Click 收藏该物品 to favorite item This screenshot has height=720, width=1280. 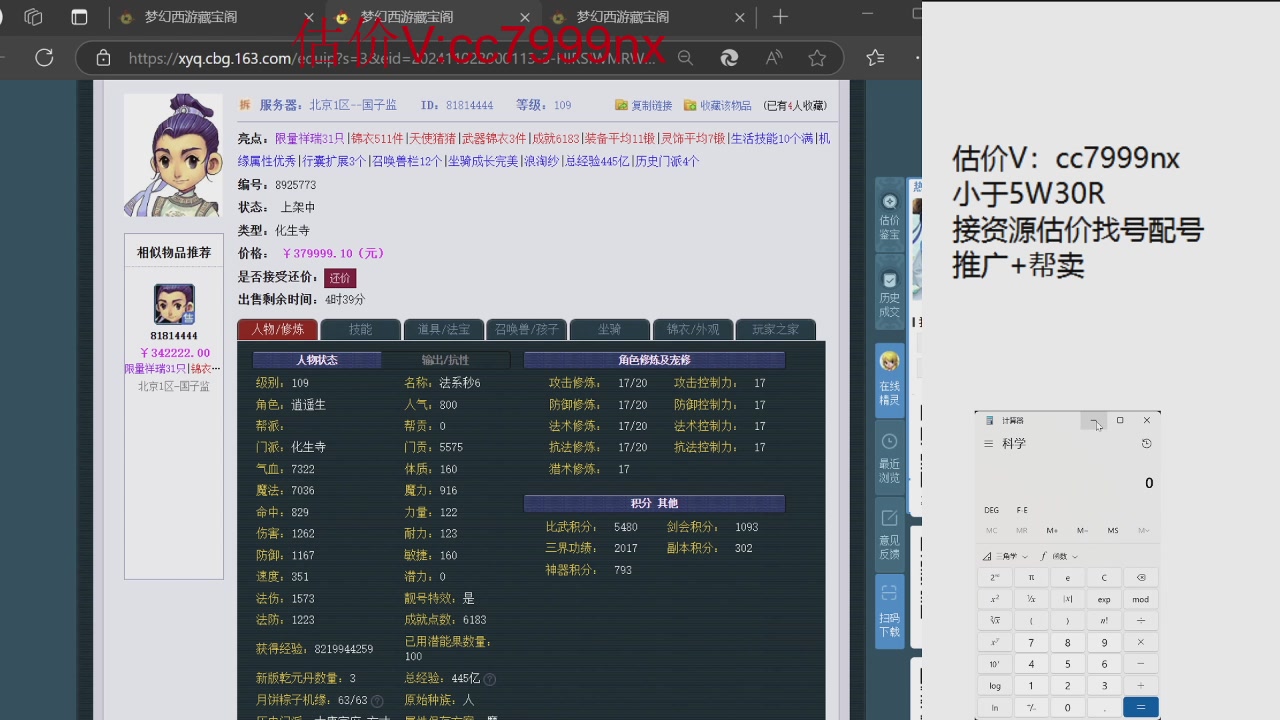[718, 105]
